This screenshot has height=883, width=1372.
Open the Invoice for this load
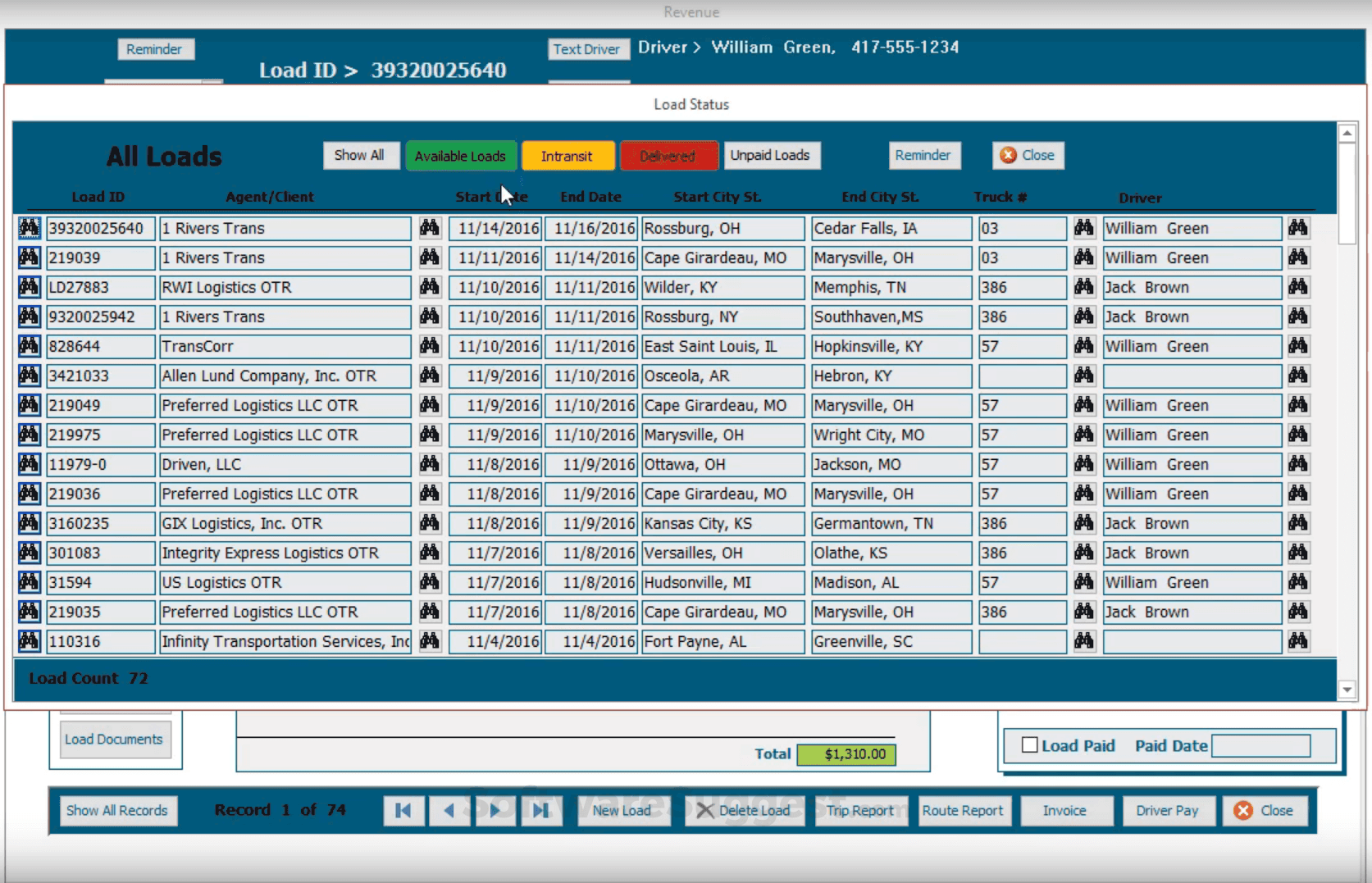click(x=1065, y=811)
